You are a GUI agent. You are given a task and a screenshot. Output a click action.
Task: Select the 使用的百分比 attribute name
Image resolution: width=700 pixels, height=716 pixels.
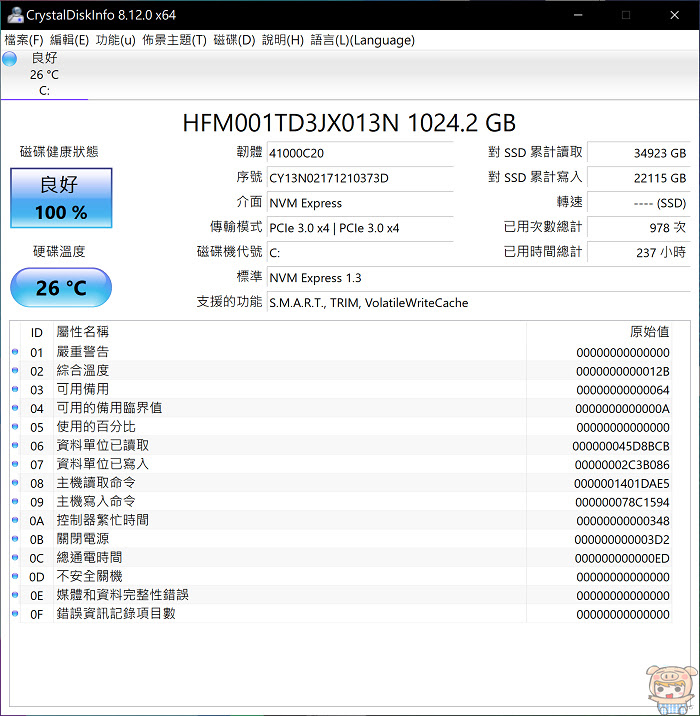click(x=96, y=427)
